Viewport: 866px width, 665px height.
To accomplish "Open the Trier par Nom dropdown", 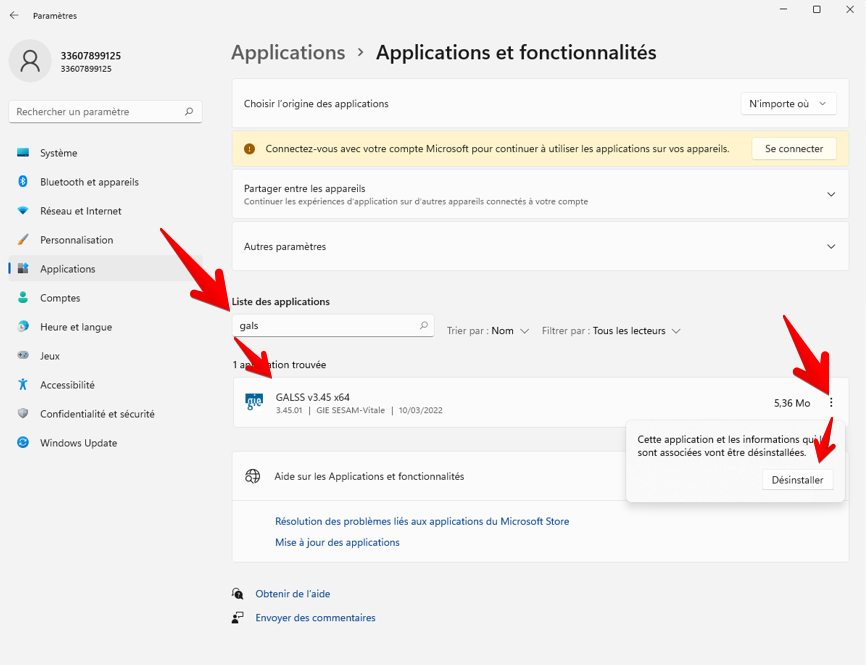I will (488, 331).
